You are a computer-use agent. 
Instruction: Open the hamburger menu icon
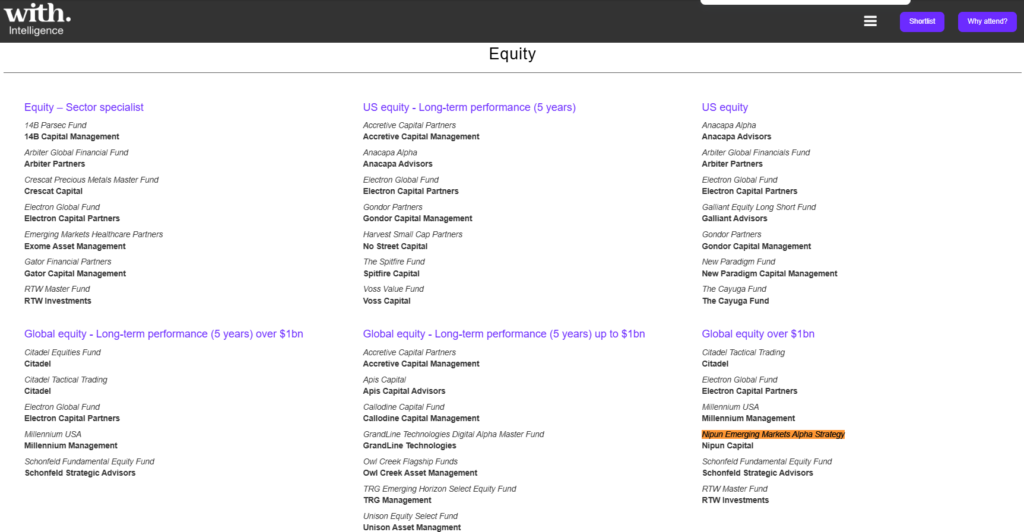870,22
